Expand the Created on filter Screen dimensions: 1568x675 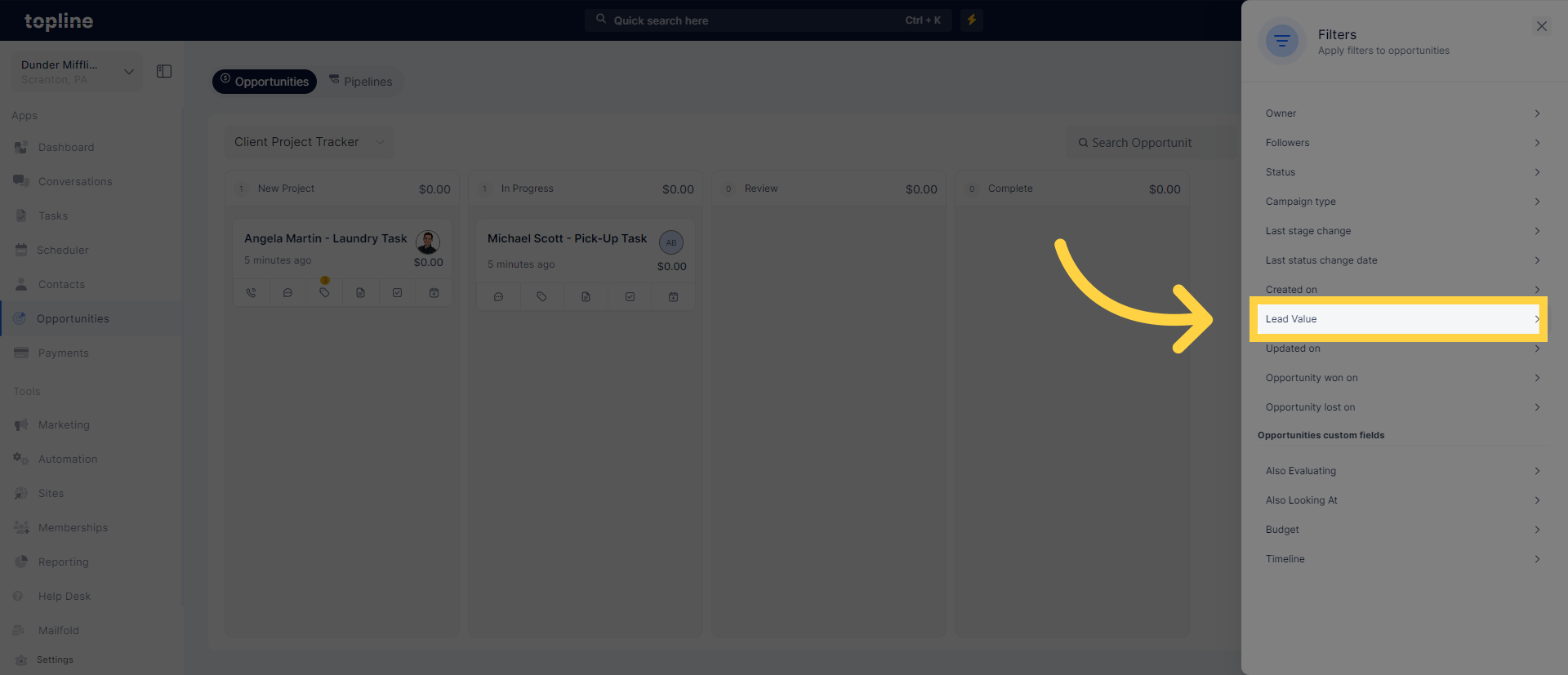click(1402, 289)
